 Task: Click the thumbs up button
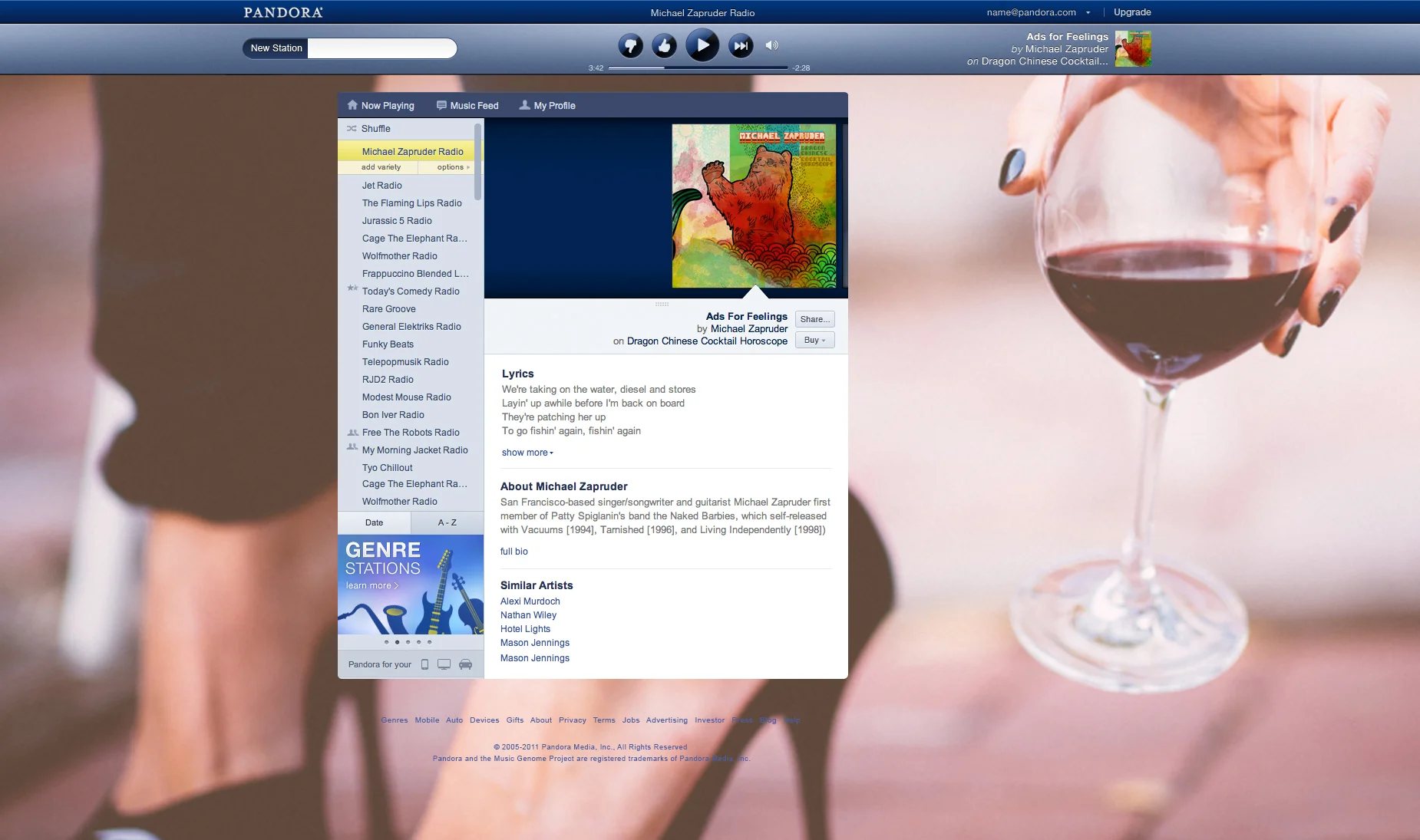[665, 46]
